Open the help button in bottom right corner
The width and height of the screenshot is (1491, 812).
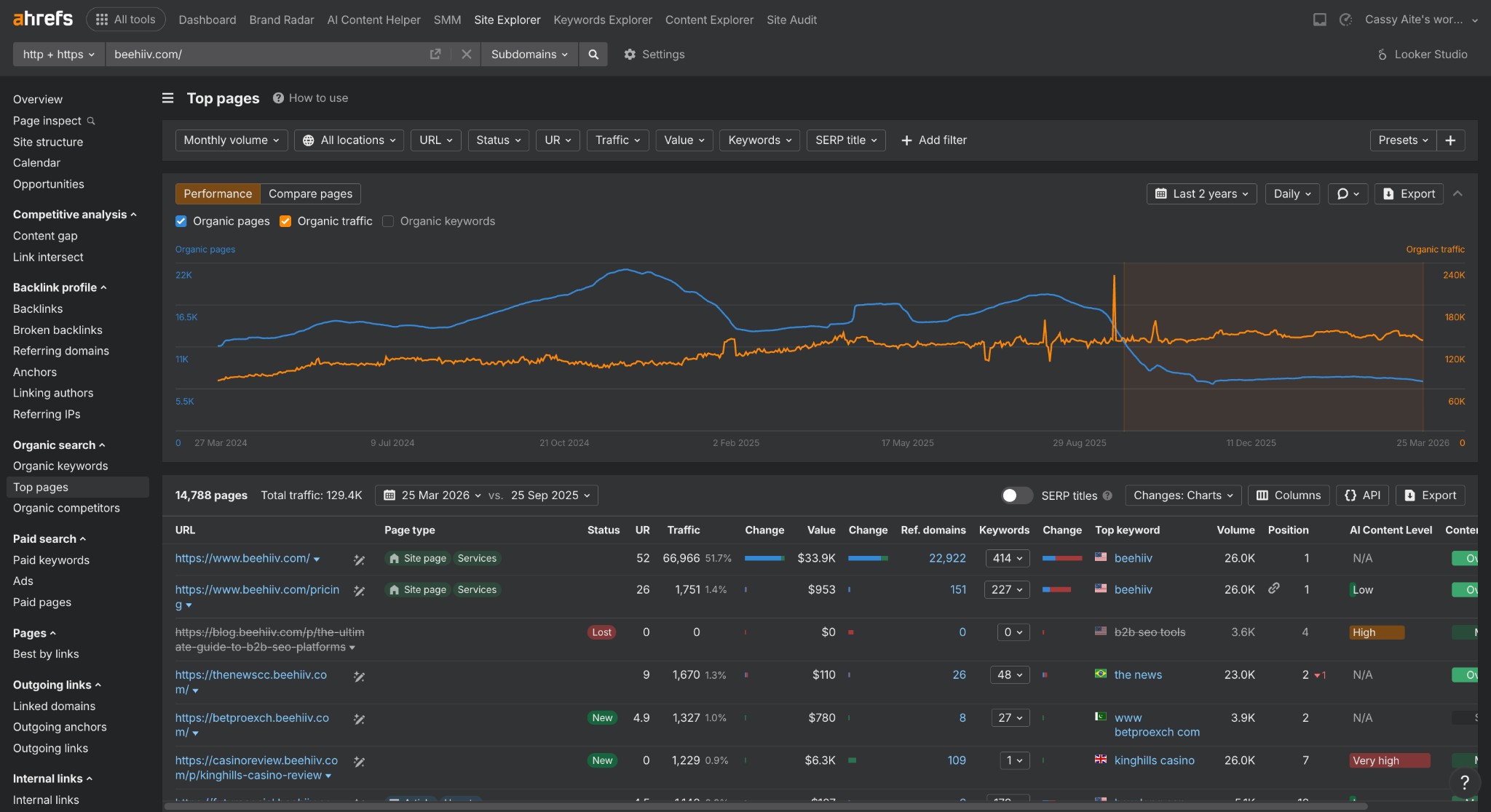coord(1465,784)
